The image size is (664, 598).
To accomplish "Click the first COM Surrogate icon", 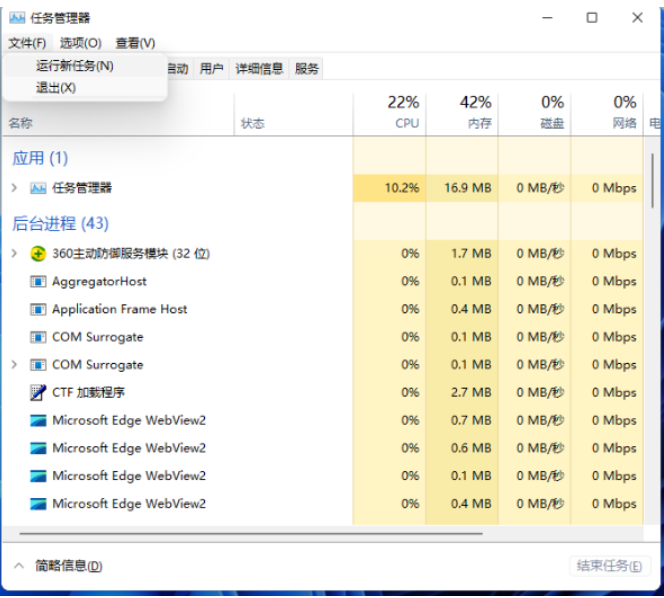I will pos(38,338).
